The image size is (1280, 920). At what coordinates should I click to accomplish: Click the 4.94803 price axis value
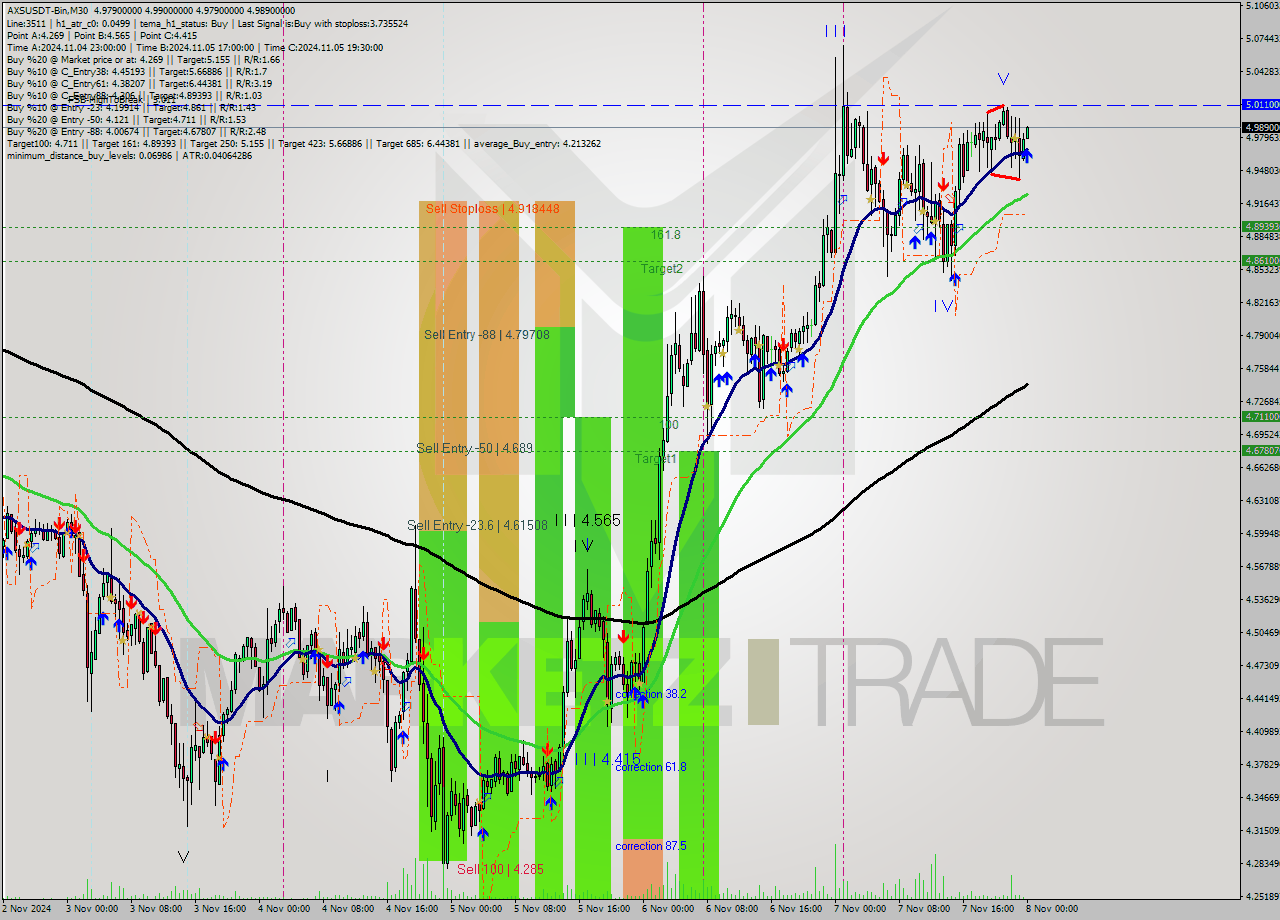1261,170
